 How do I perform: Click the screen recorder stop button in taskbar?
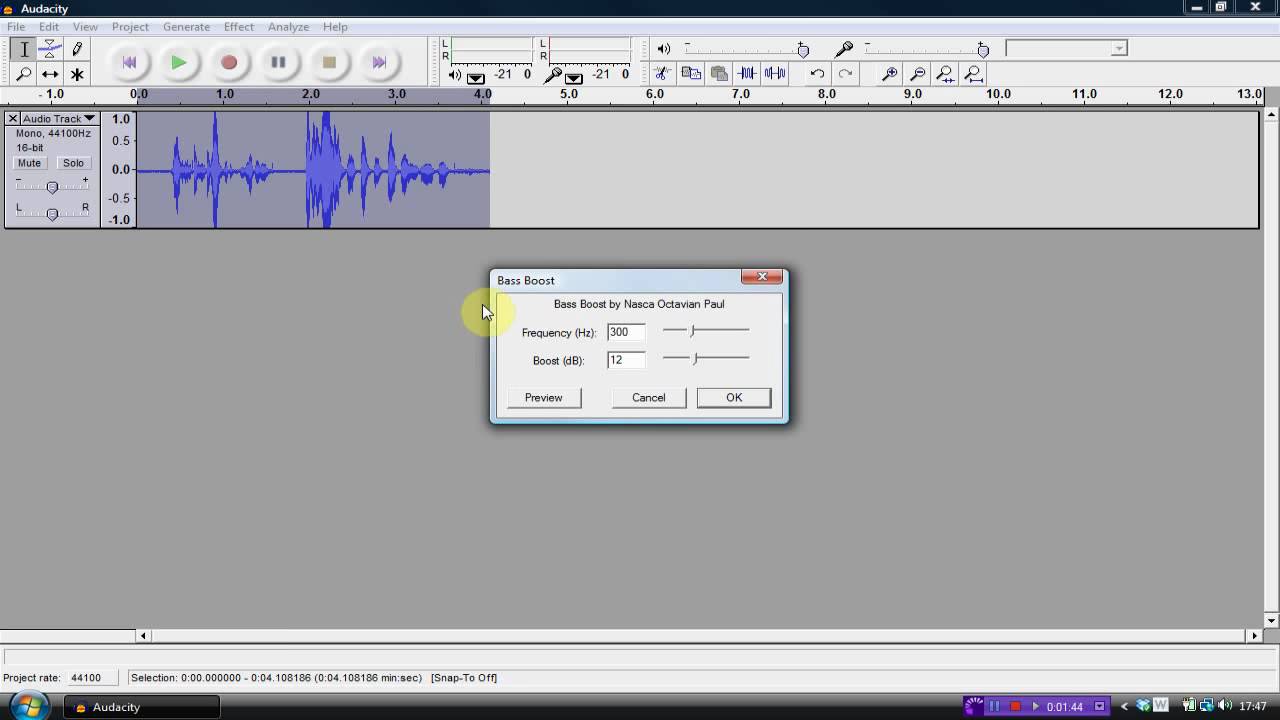point(1015,707)
